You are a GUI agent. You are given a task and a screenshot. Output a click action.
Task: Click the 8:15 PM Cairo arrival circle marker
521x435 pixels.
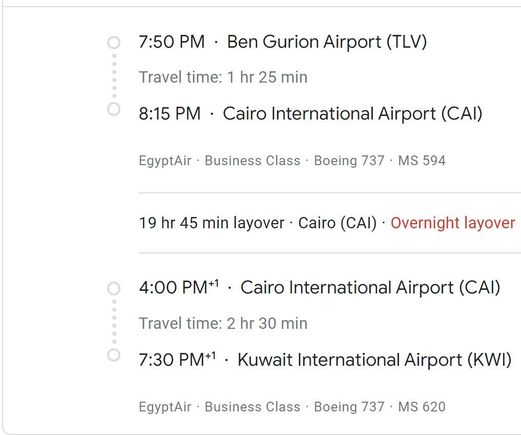[114, 109]
